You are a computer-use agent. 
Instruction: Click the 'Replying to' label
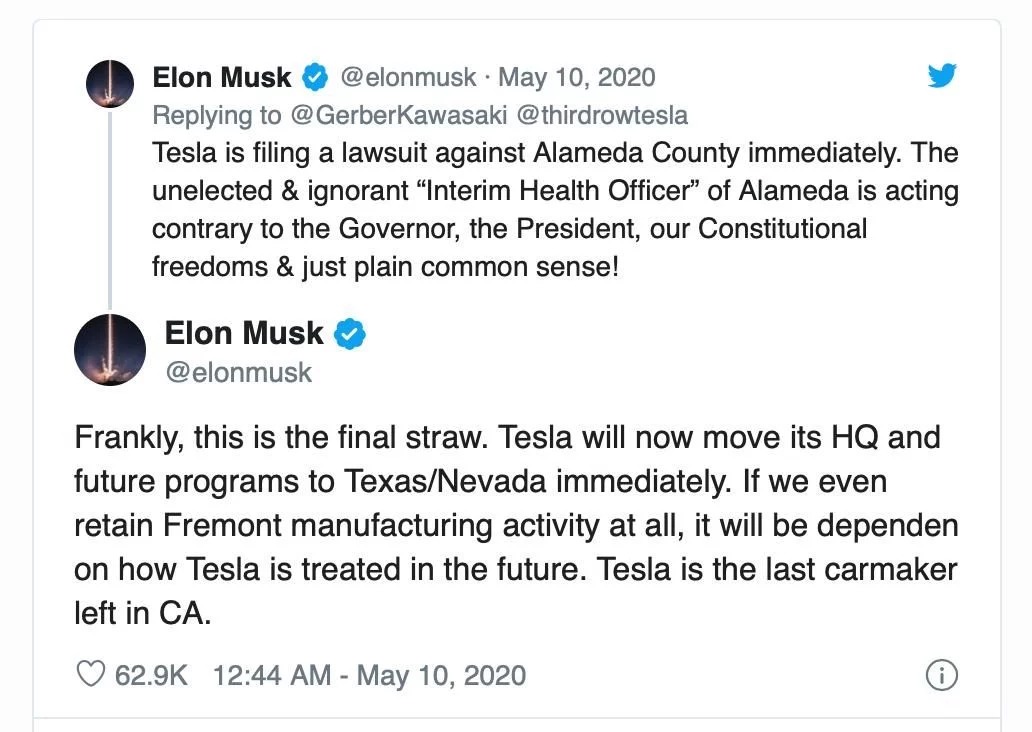[x=216, y=115]
